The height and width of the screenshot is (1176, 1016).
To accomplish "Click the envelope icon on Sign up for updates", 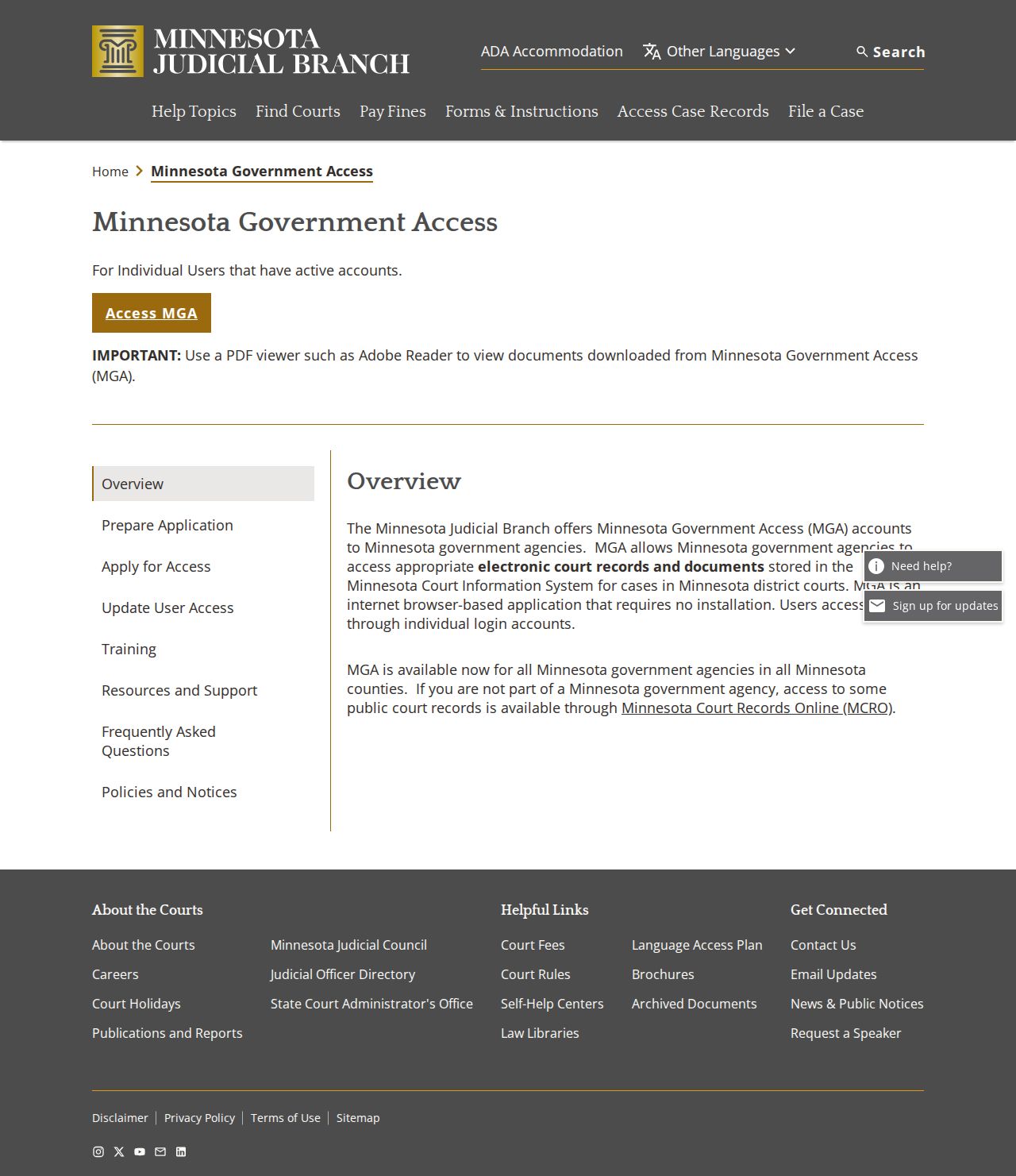I will pos(877,606).
